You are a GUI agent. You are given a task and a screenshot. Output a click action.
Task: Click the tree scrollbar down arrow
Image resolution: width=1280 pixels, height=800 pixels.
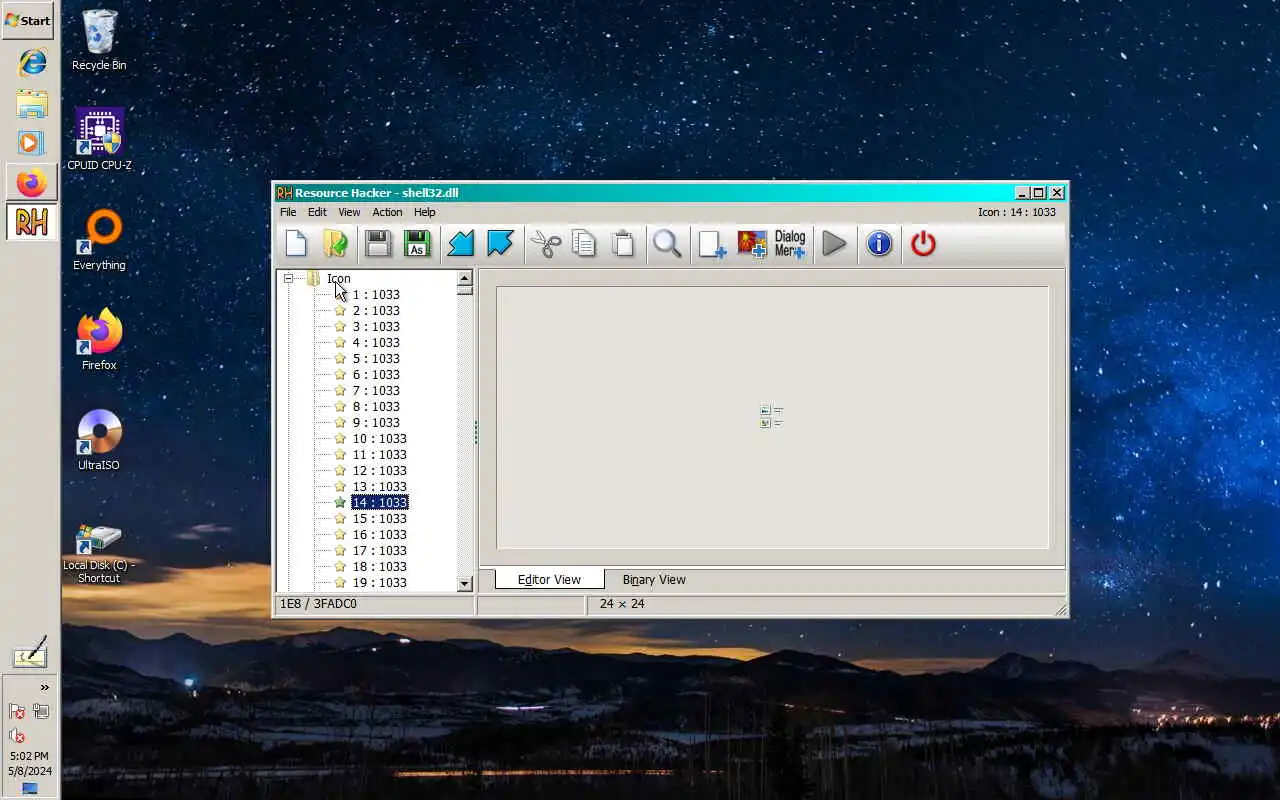pyautogui.click(x=464, y=584)
